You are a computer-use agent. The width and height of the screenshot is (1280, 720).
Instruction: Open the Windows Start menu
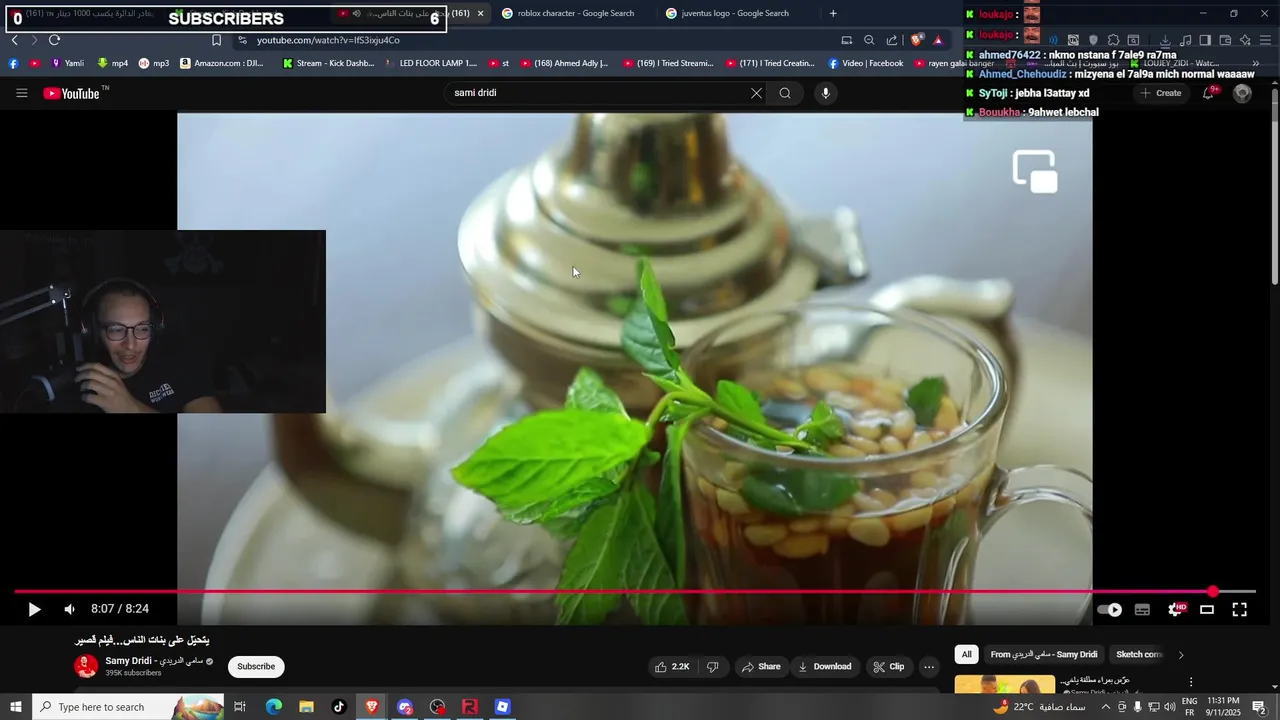(x=16, y=707)
